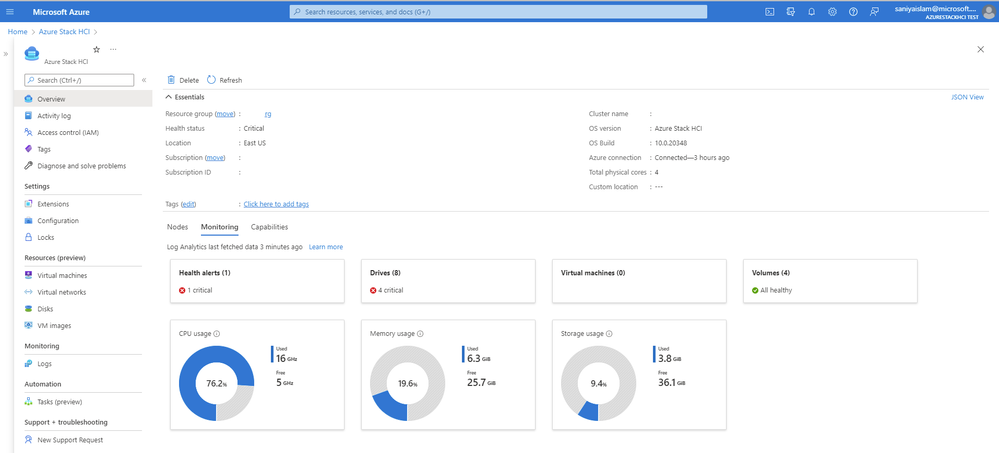Click the Azure Stack HCI breadcrumb link
The width and height of the screenshot is (999, 453).
click(65, 31)
